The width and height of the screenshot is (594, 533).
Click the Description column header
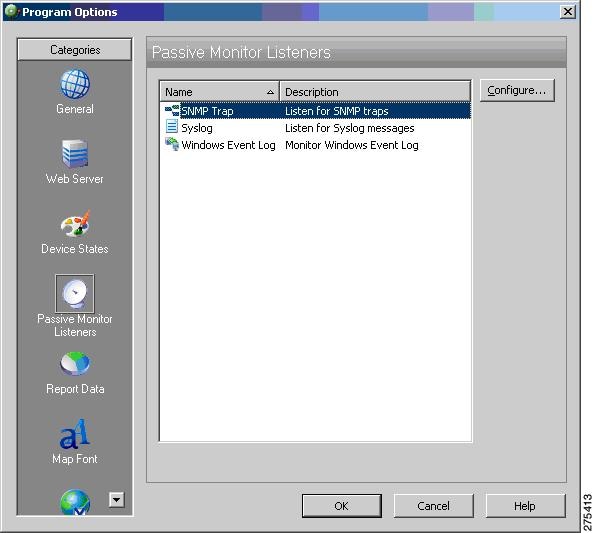click(x=375, y=92)
